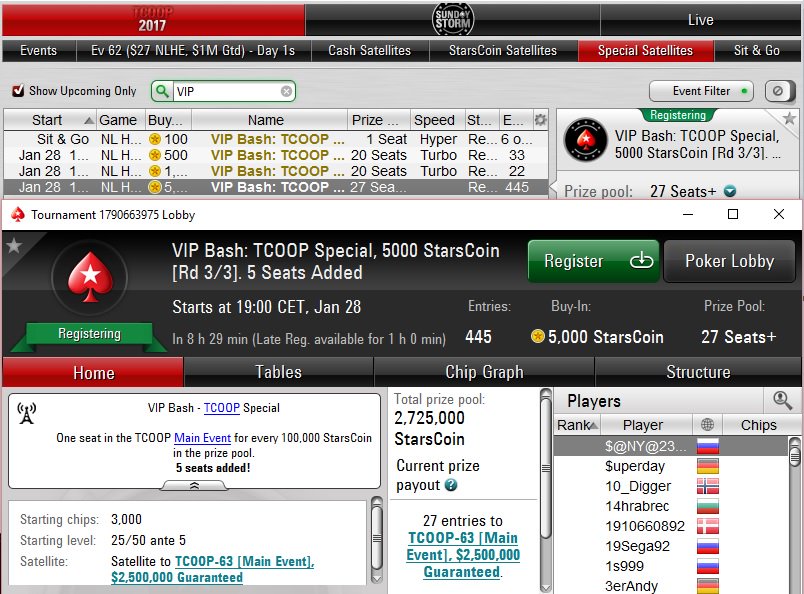Screen dimensions: 804x594
Task: Open the Chip Graph tab
Action: coord(484,372)
